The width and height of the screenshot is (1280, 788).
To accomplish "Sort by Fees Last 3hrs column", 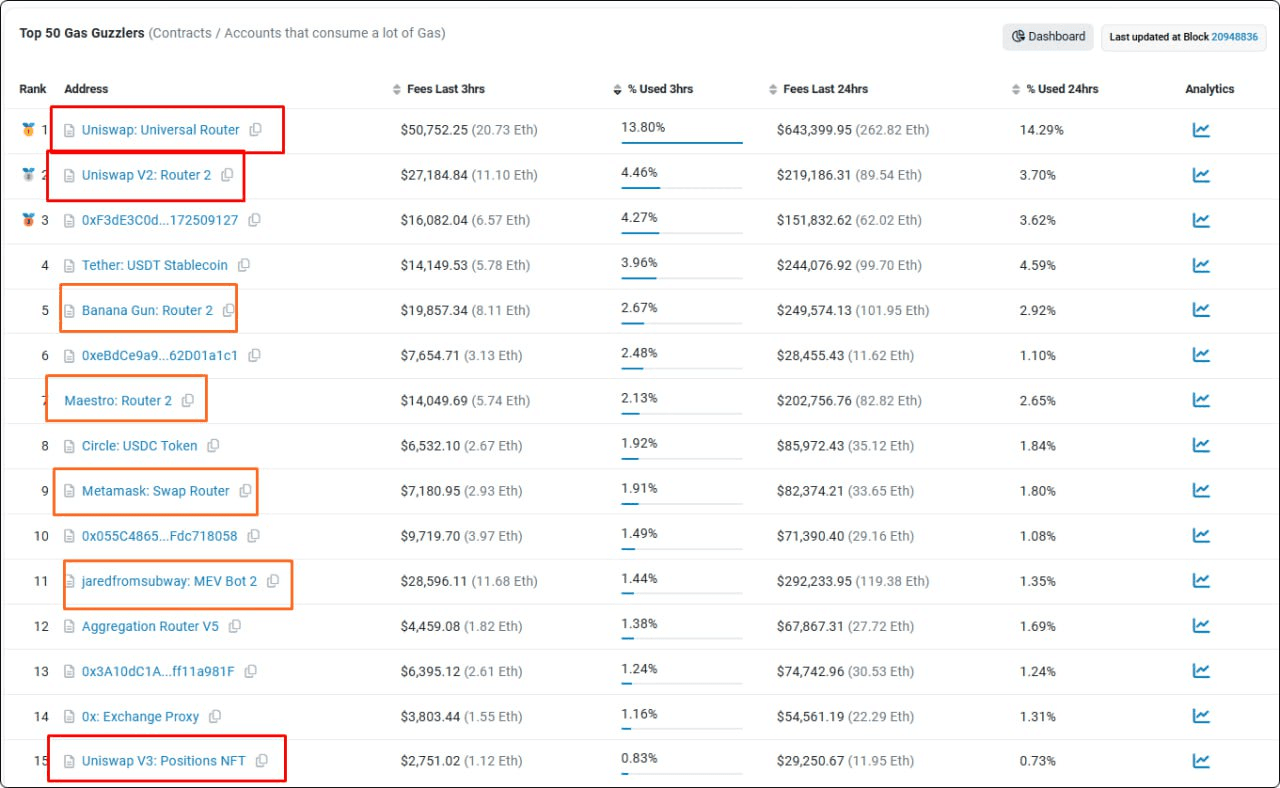I will click(x=439, y=89).
